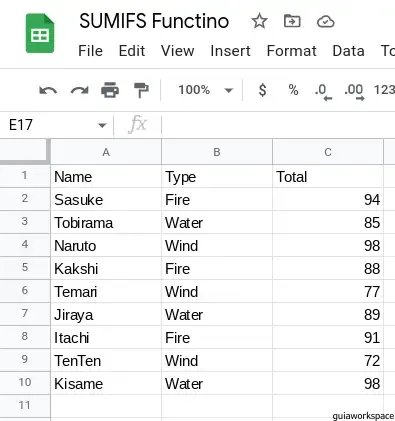
Task: Redo the last action
Action: 80,90
